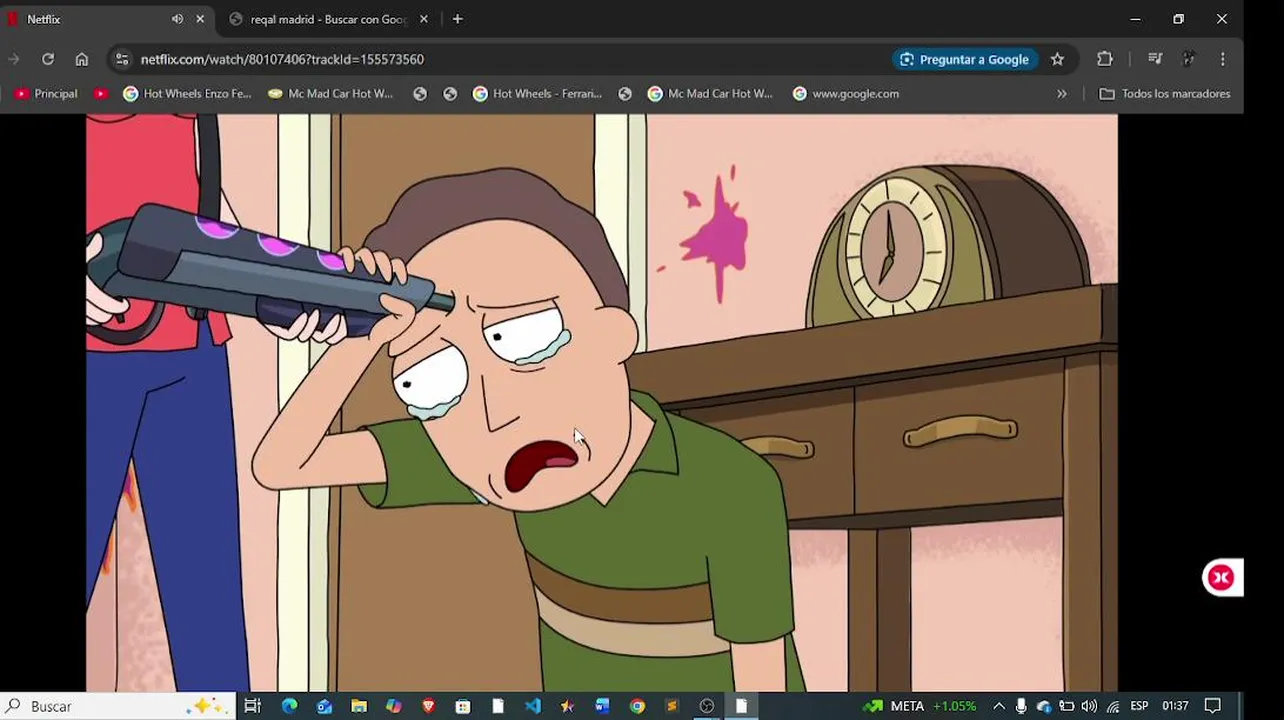Screen dimensions: 1284x720
Task: Expand hidden bookmarks chevron
Action: point(1062,93)
